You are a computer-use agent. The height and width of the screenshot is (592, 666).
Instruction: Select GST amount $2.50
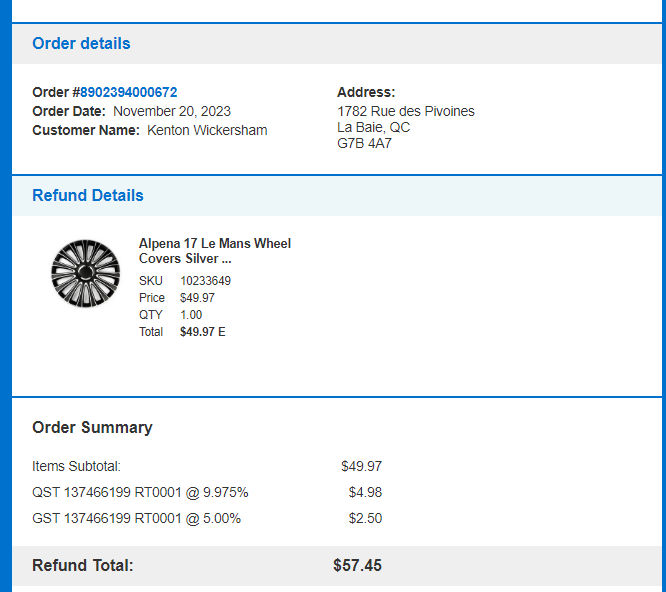tap(365, 519)
